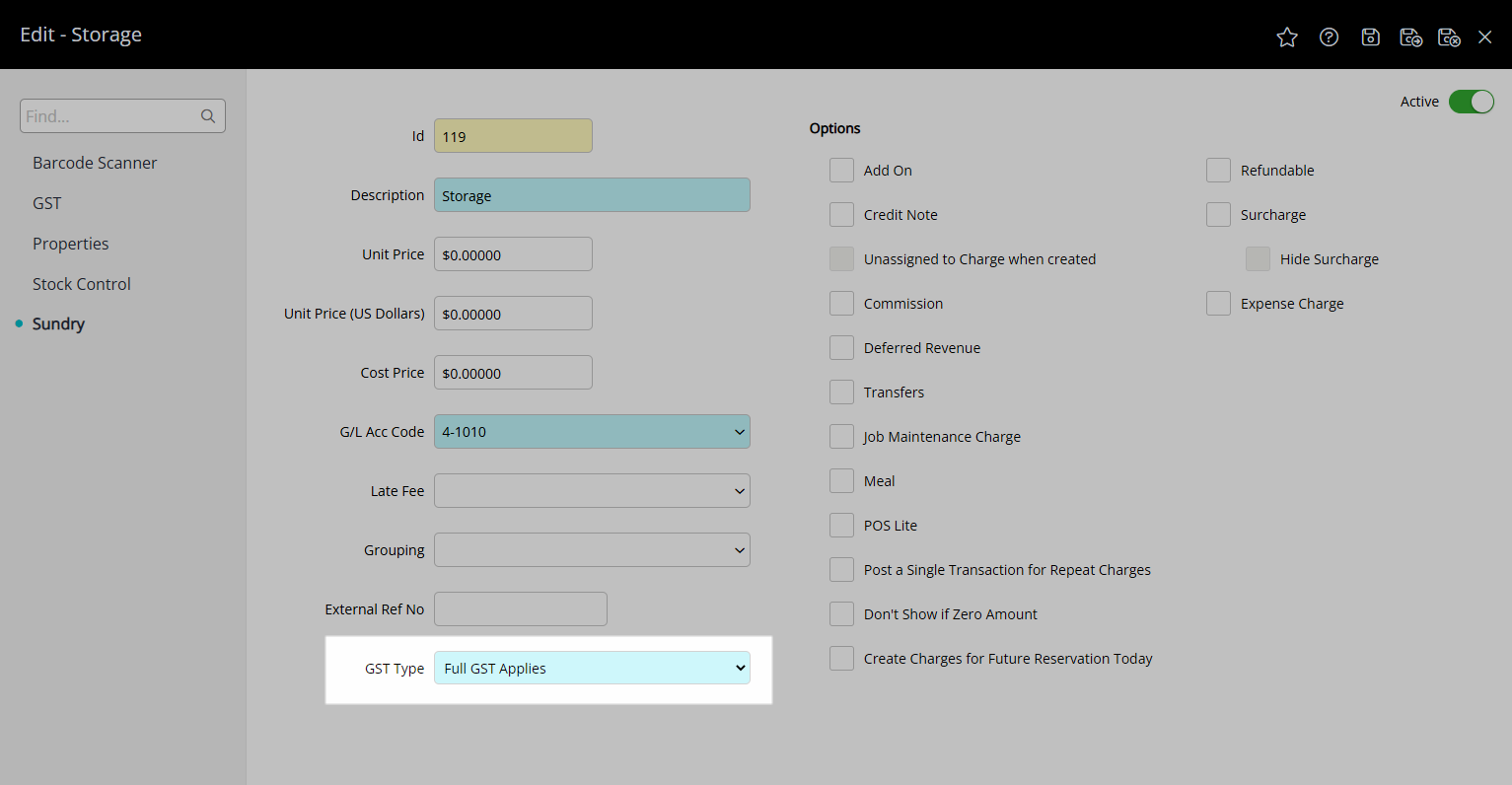Click the Options heading text
This screenshot has height=785, width=1512.
click(x=835, y=128)
